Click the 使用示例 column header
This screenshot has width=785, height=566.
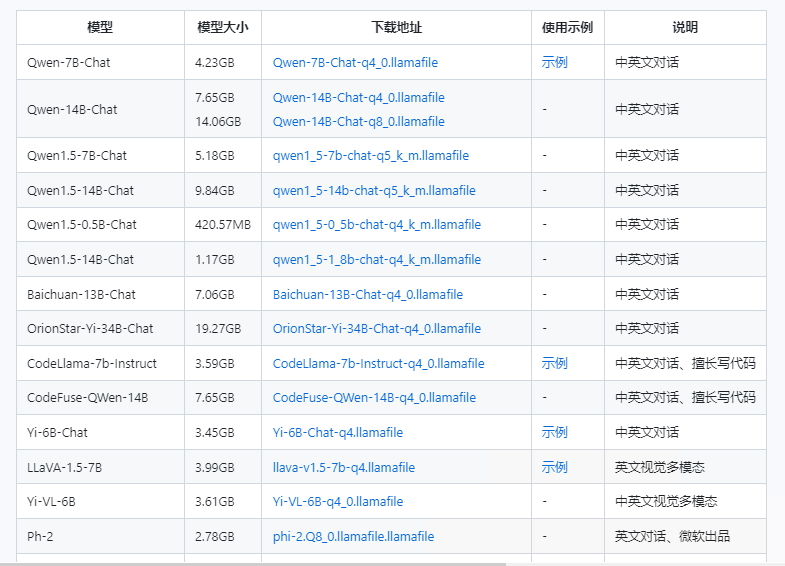568,28
